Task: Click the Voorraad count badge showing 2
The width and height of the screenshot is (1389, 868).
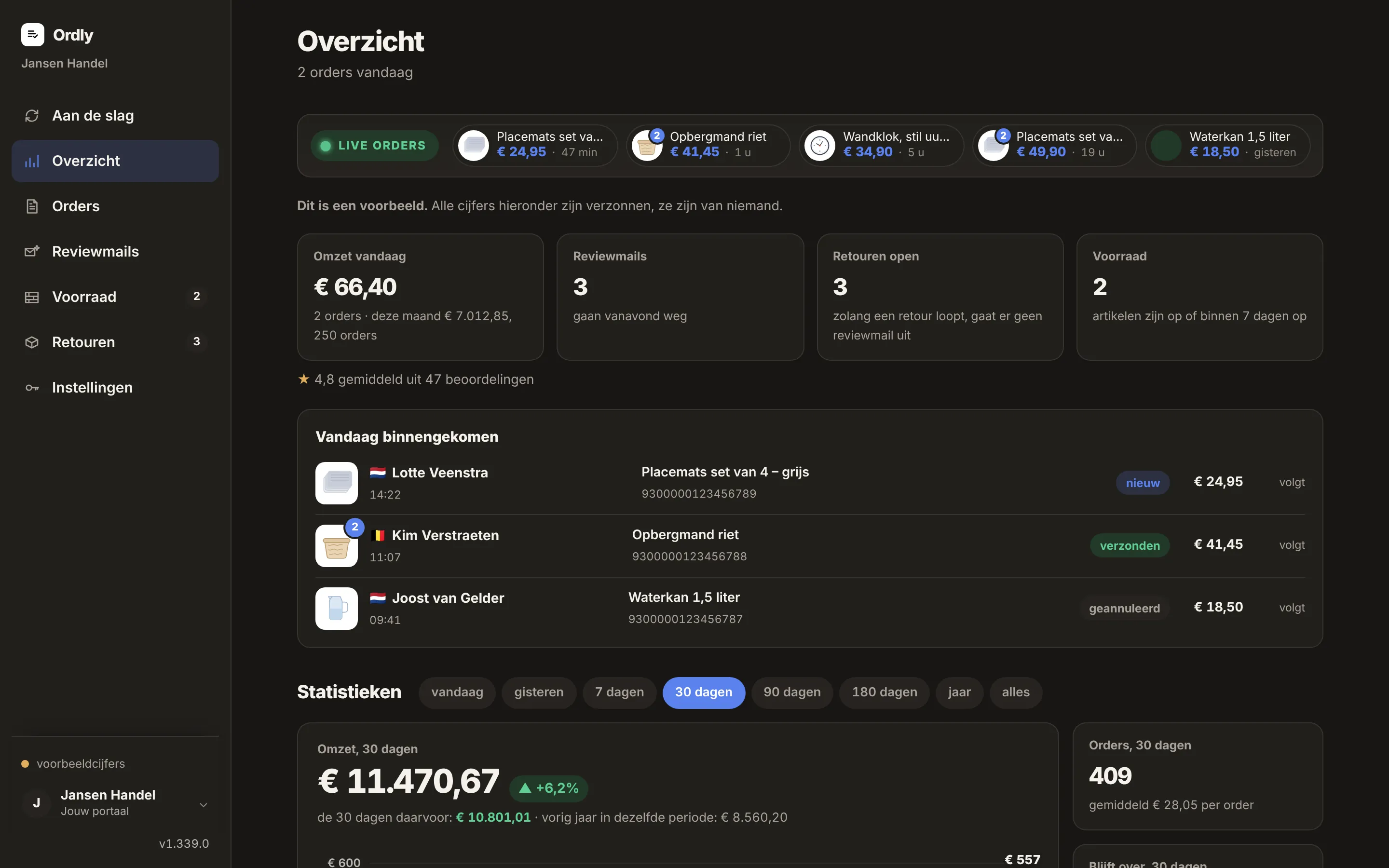Action: [x=196, y=296]
